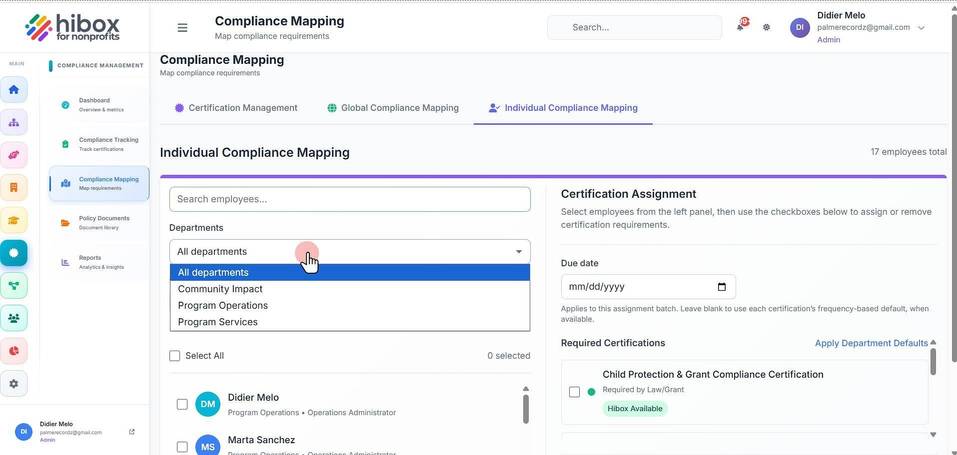
Task: Click the MS avatar for Marta Sanchez
Action: click(x=208, y=446)
